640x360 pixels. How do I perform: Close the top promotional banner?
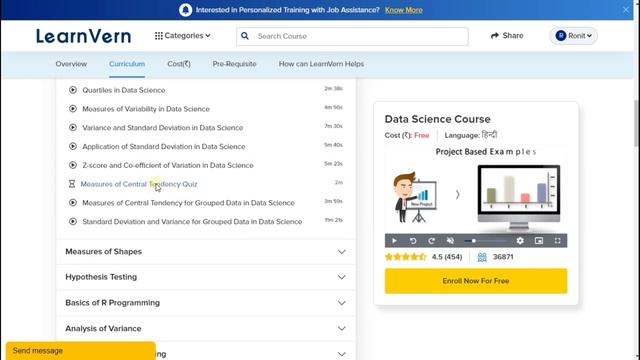[626, 9]
